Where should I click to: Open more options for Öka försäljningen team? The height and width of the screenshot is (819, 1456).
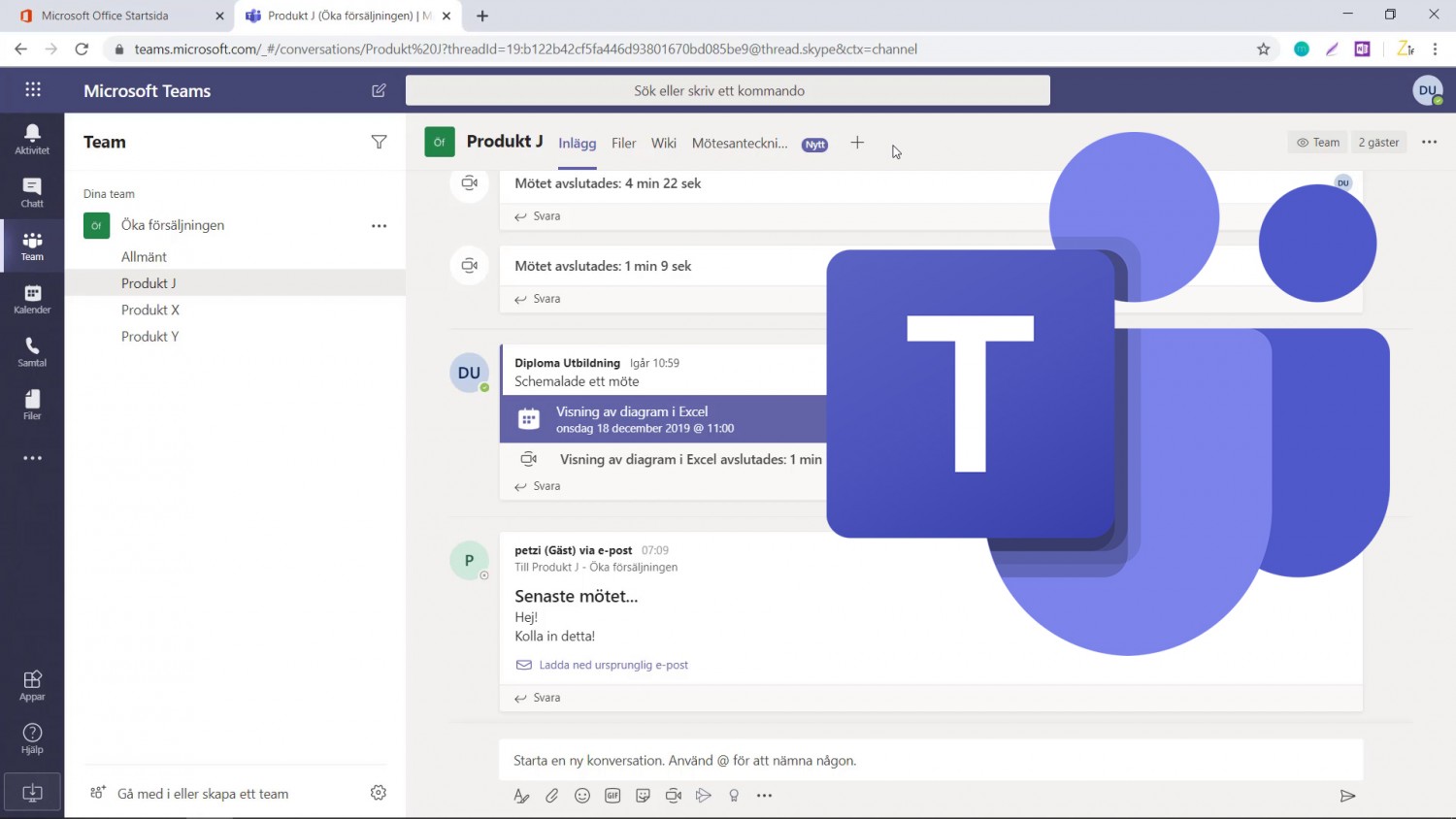[379, 225]
